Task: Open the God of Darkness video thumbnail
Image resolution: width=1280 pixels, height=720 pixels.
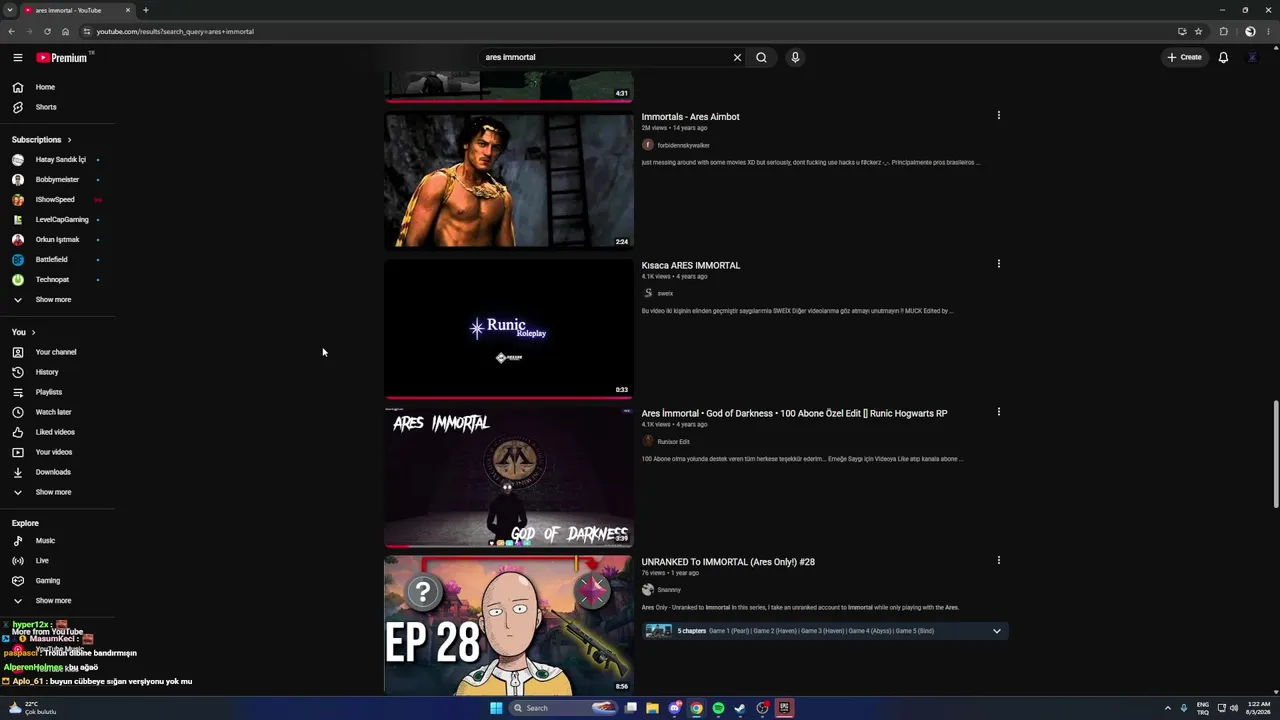Action: coord(509,477)
